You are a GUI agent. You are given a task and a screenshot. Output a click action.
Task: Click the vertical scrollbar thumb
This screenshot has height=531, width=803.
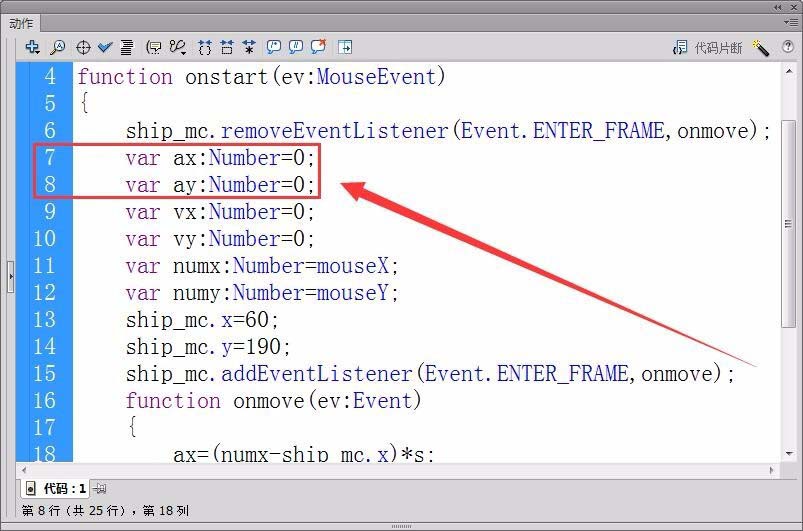[x=789, y=224]
